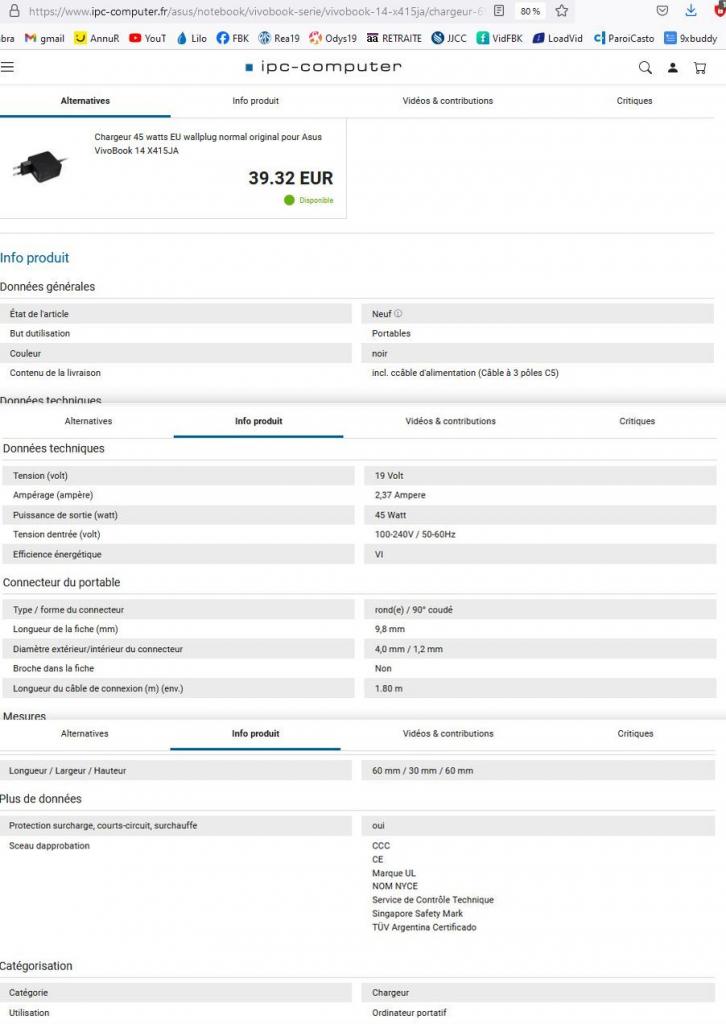Click the TÜV Argentina Certificado entry
The width and height of the screenshot is (726, 1024).
(424, 927)
